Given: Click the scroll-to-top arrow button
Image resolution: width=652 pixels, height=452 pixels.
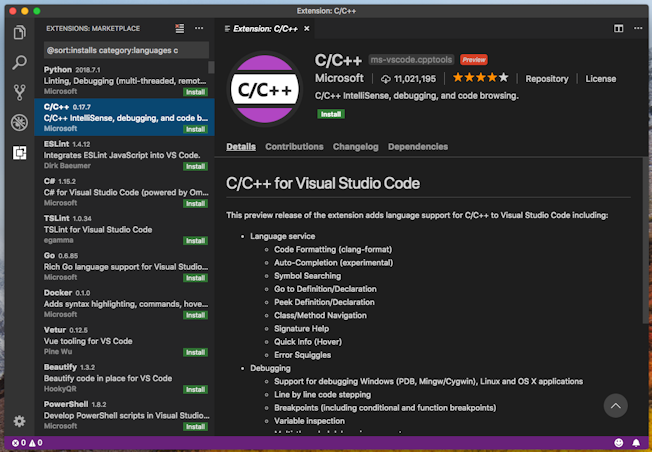Looking at the screenshot, I should [615, 406].
